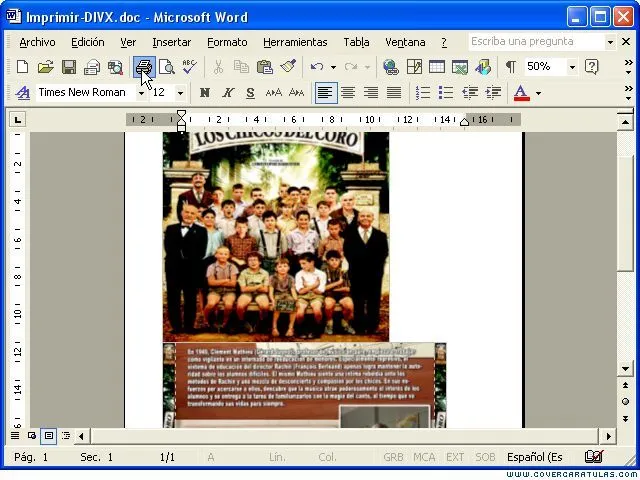The image size is (640, 480).
Task: Toggle center text alignment
Action: coord(348,93)
